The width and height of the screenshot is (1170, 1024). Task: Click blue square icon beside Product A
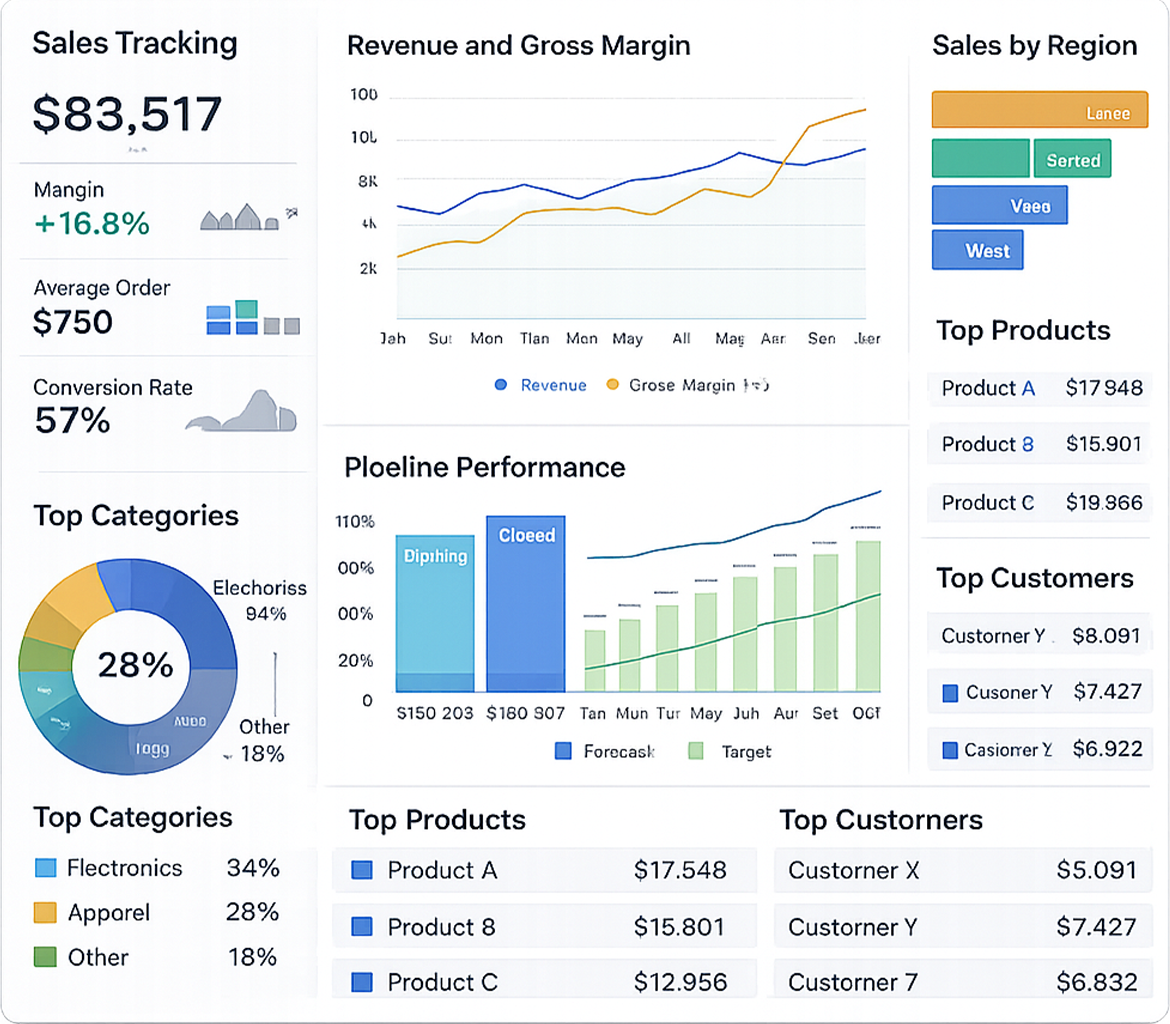(362, 871)
